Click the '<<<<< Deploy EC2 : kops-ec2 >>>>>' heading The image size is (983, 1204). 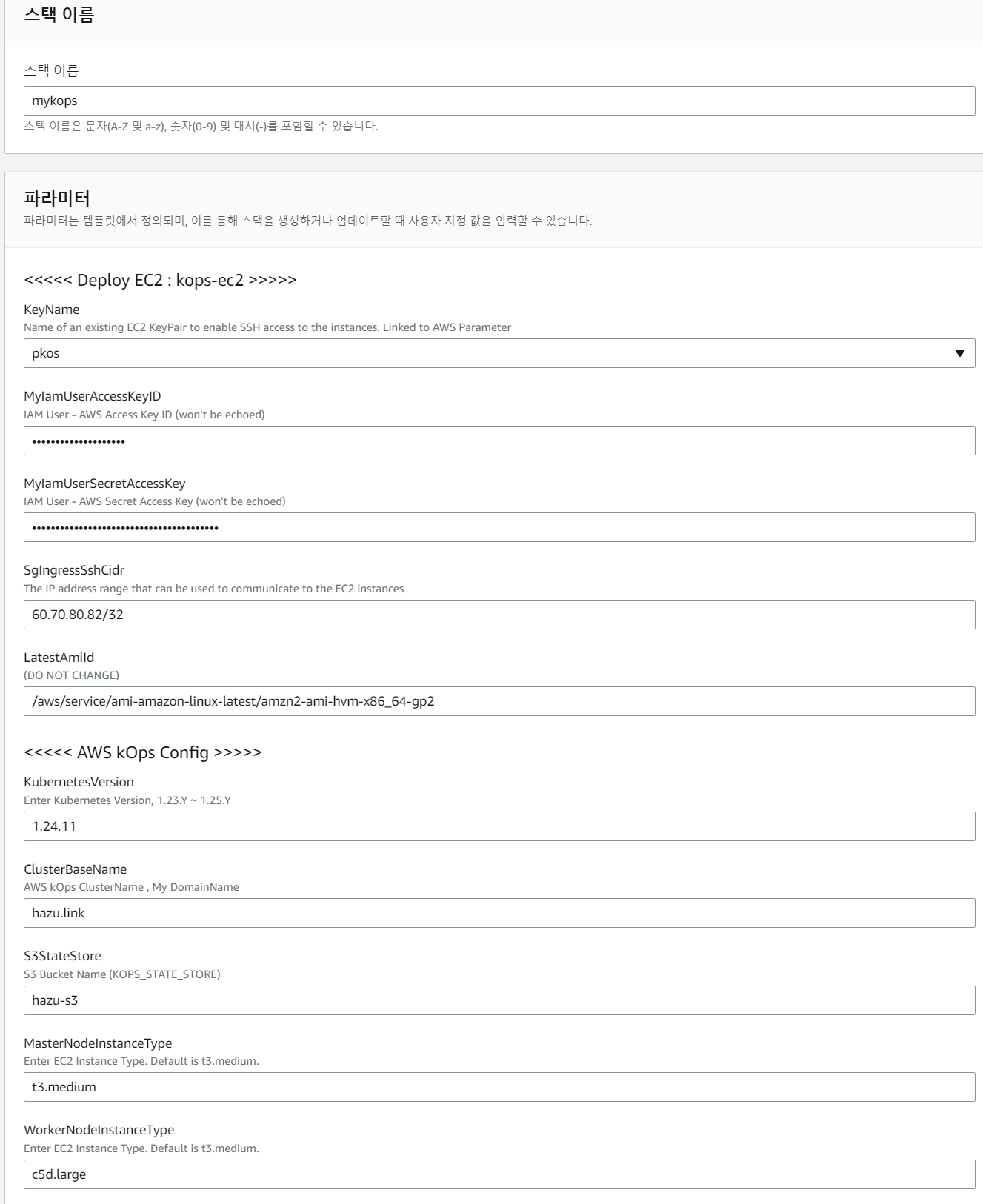pos(160,280)
